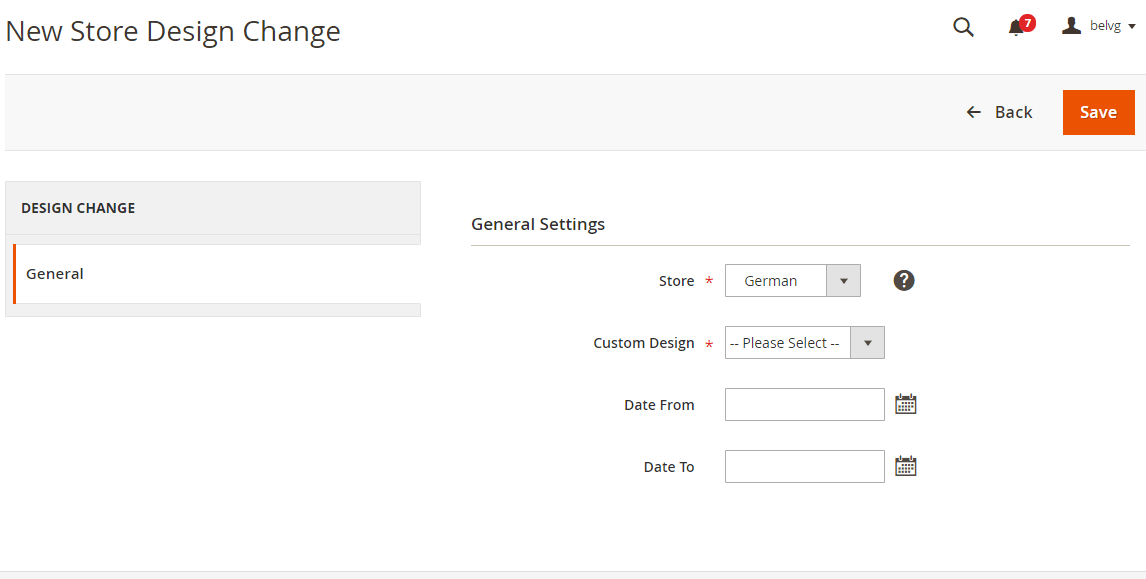Click the red notification count badge
Image resolution: width=1146 pixels, height=579 pixels.
pos(1026,21)
